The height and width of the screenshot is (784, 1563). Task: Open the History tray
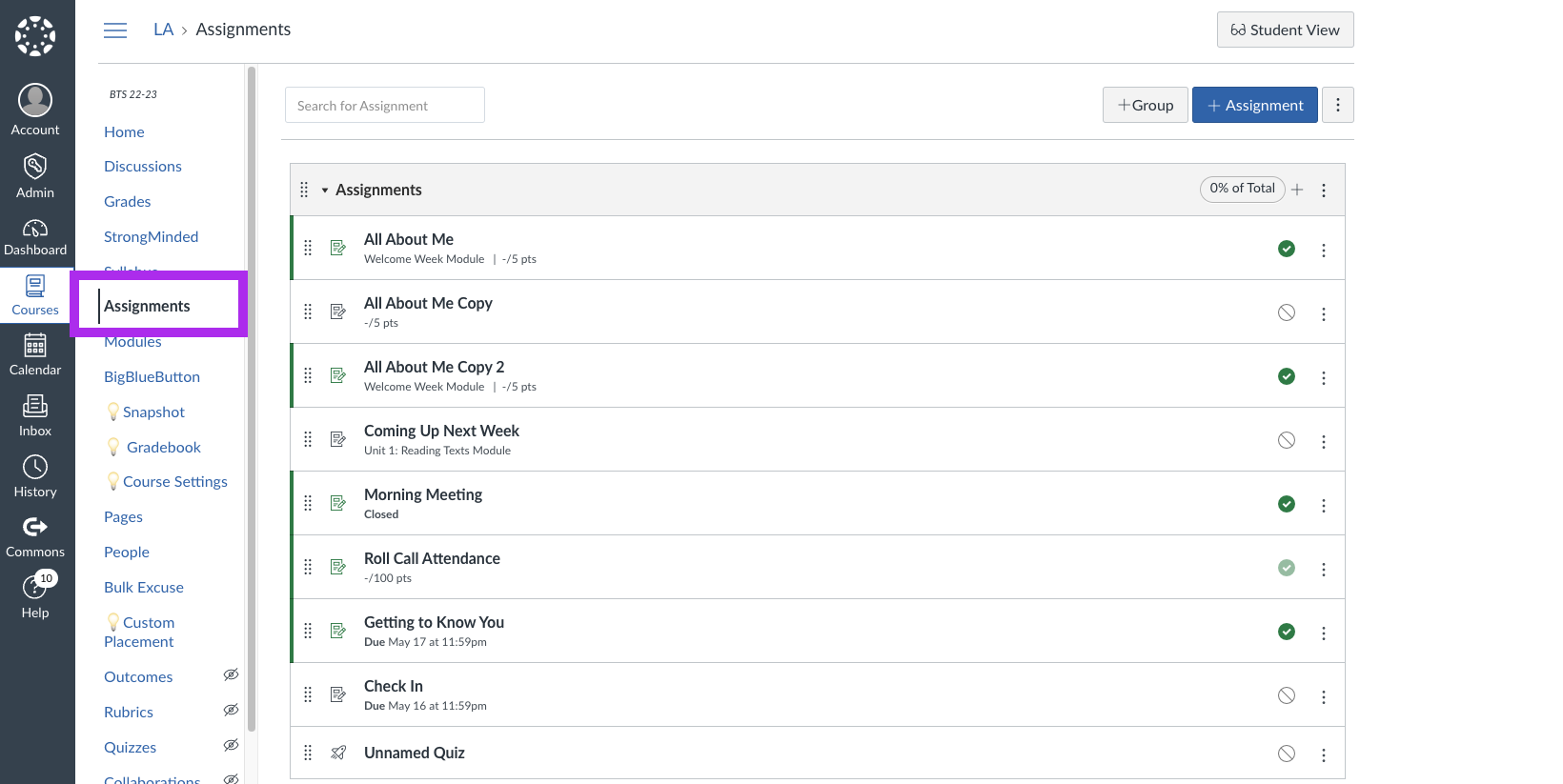35,476
